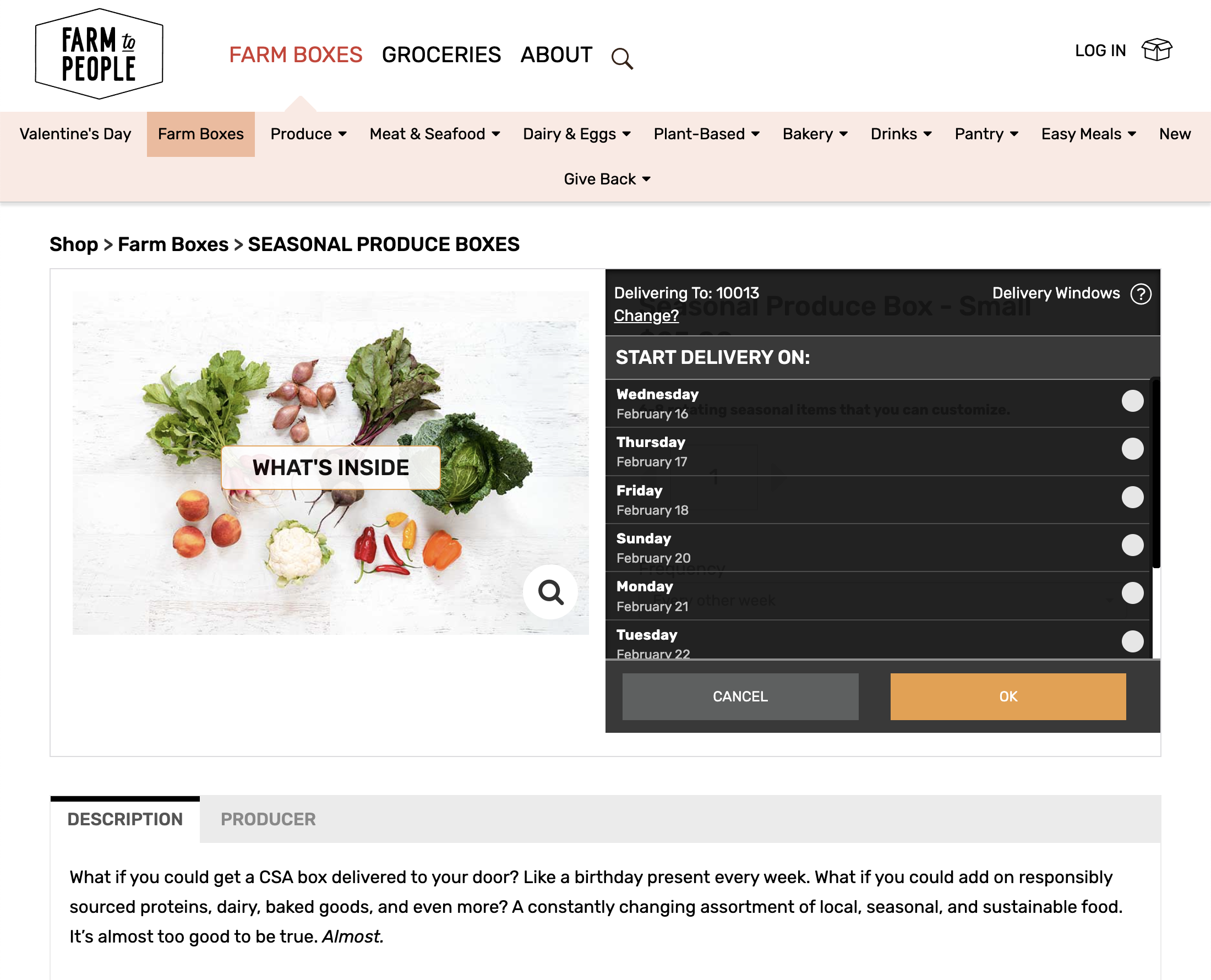Click the WHAT'S INSIDE button on the image
Viewport: 1211px width, 980px height.
331,467
